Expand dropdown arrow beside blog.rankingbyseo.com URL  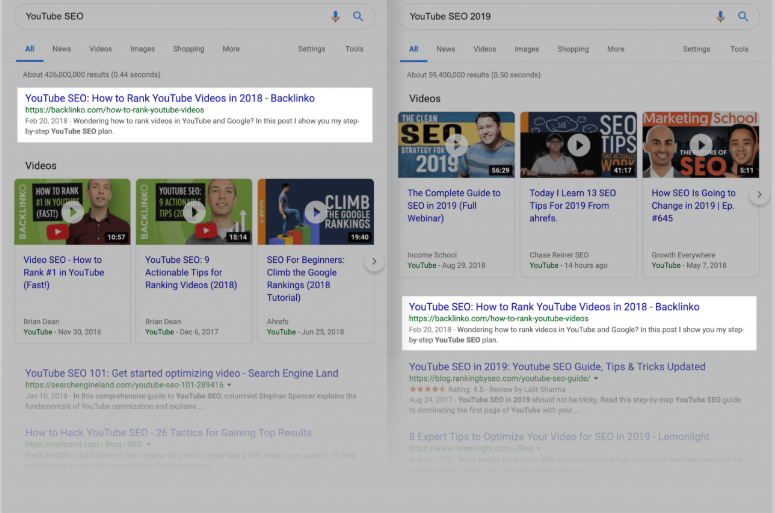pos(596,379)
